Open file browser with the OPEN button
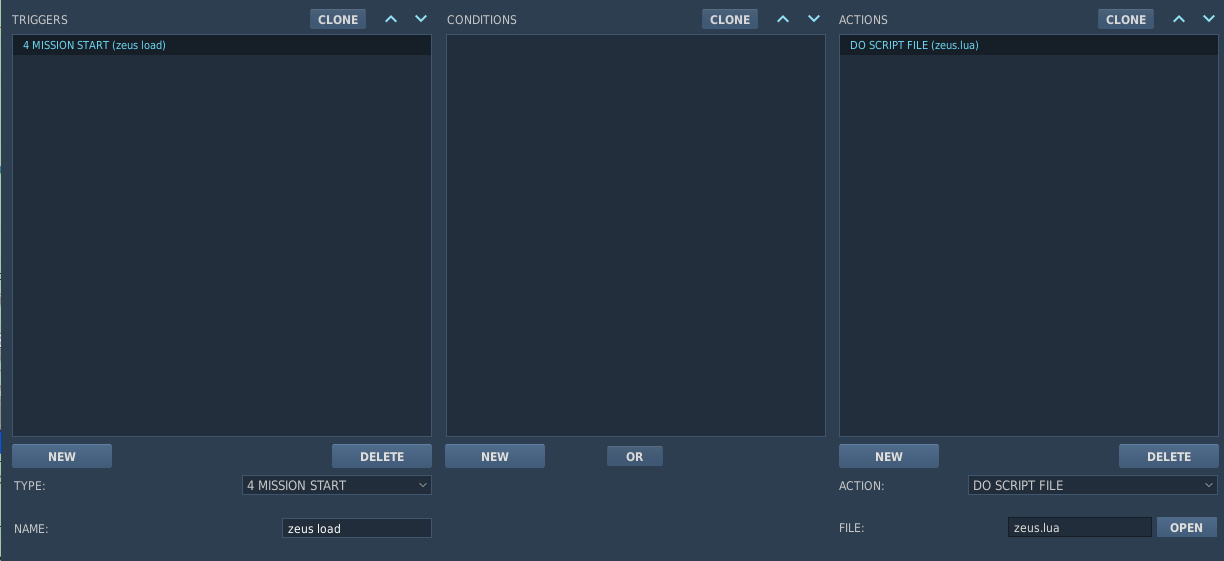 [x=1187, y=527]
